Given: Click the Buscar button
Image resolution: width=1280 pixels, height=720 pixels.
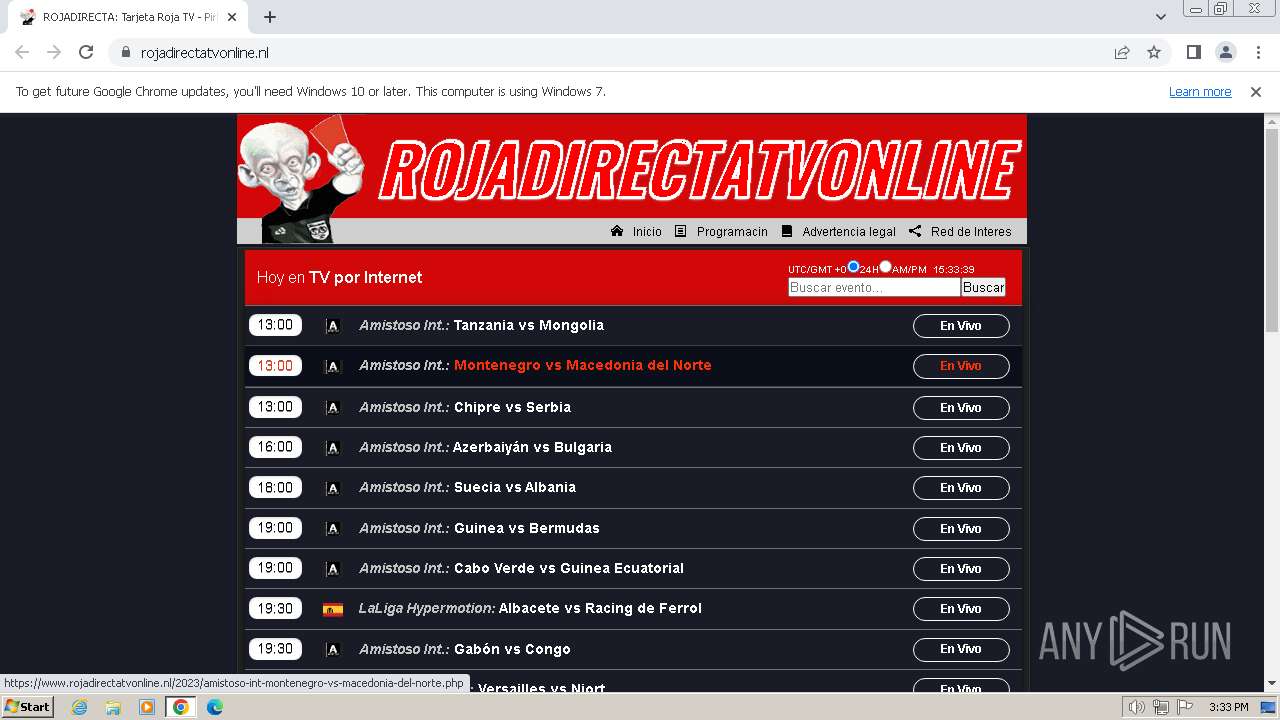Looking at the screenshot, I should (x=983, y=287).
